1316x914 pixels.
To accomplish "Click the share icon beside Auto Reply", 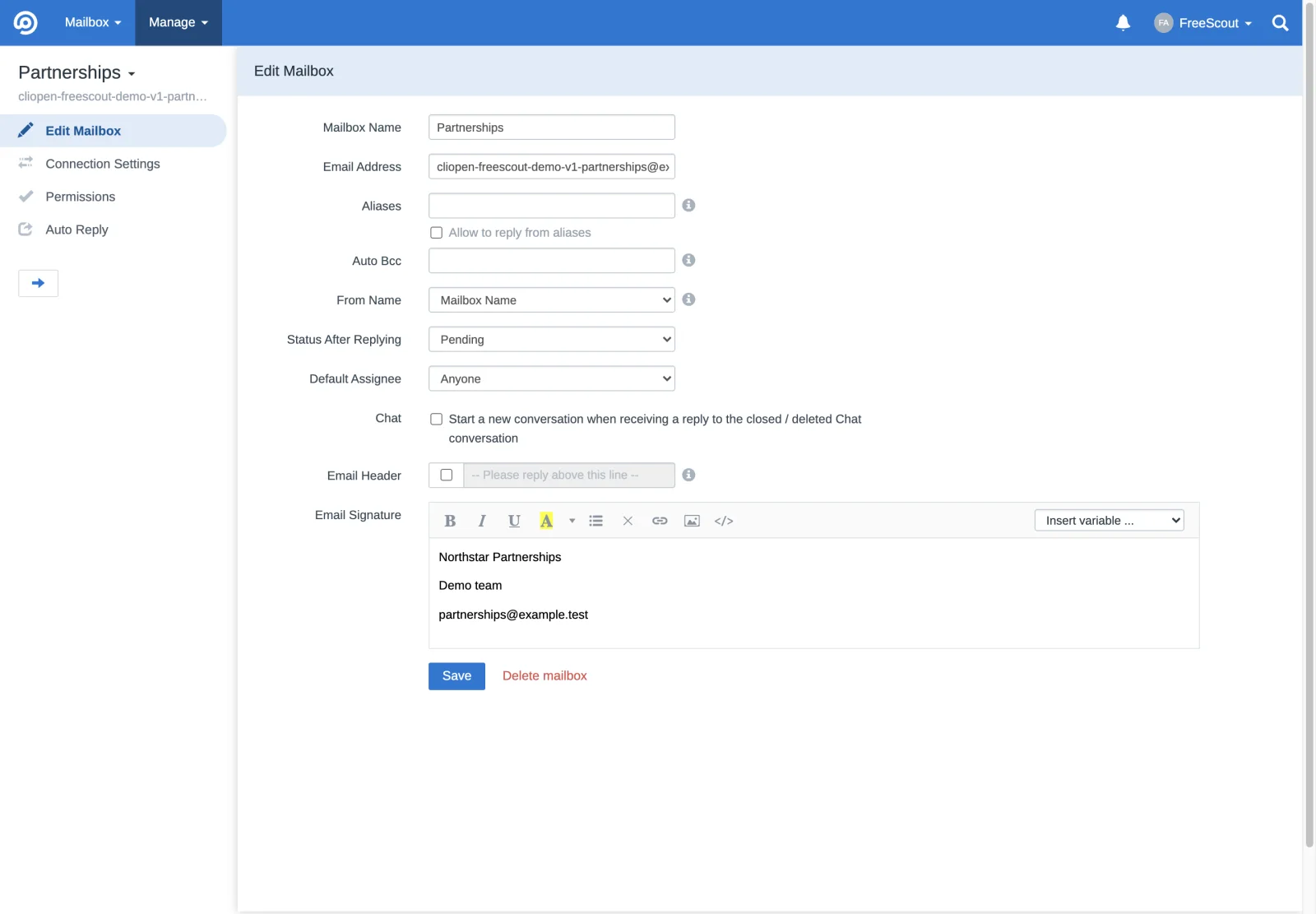I will (x=25, y=229).
